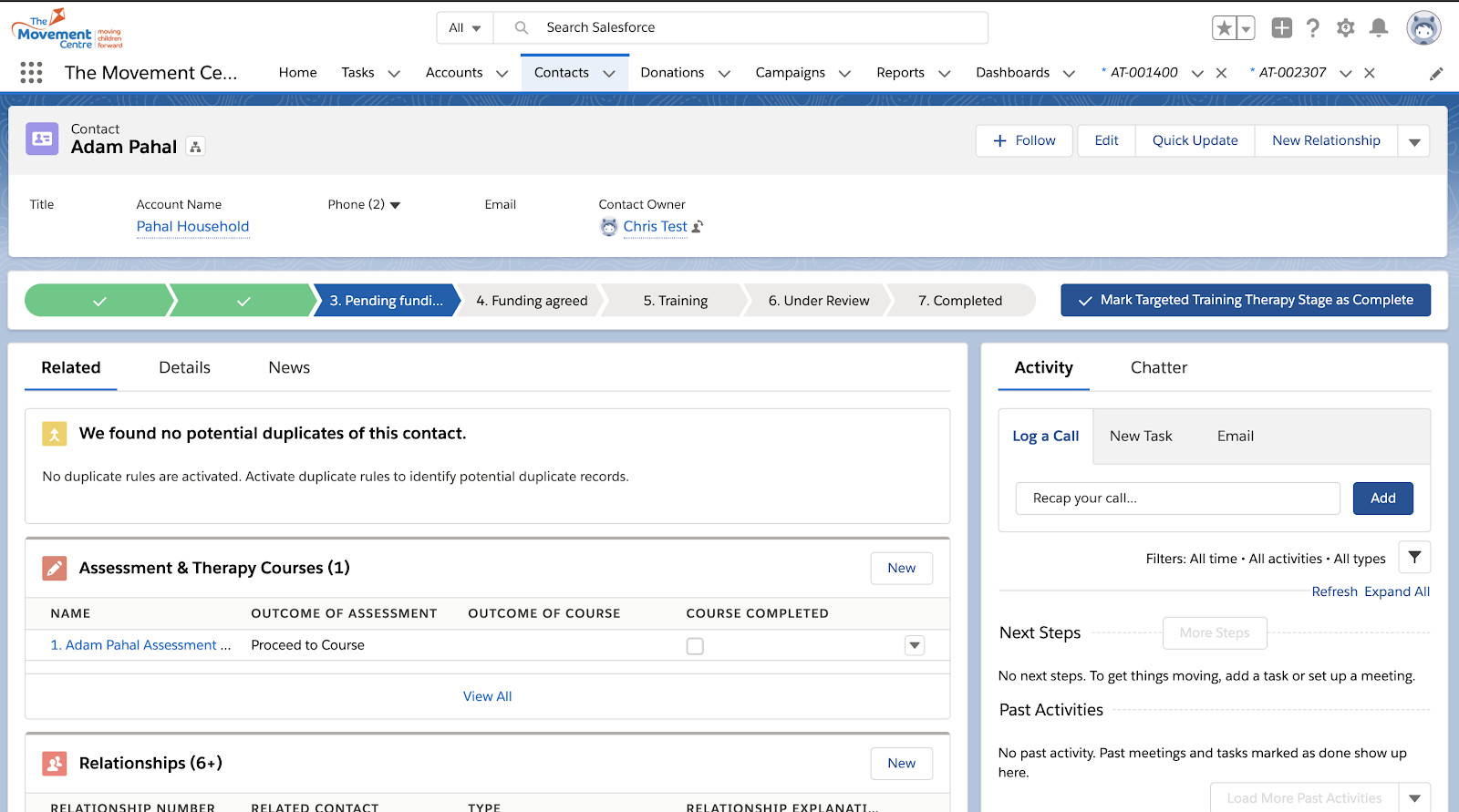Mark Targeted Training Therapy Stage as Complete
The height and width of the screenshot is (812, 1459).
click(x=1246, y=301)
